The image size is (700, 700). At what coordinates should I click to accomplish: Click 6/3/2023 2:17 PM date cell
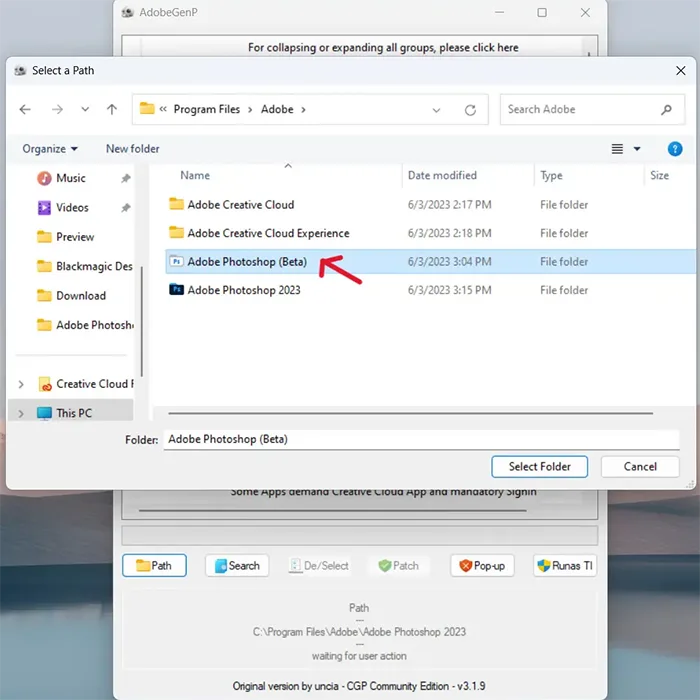[x=449, y=205]
